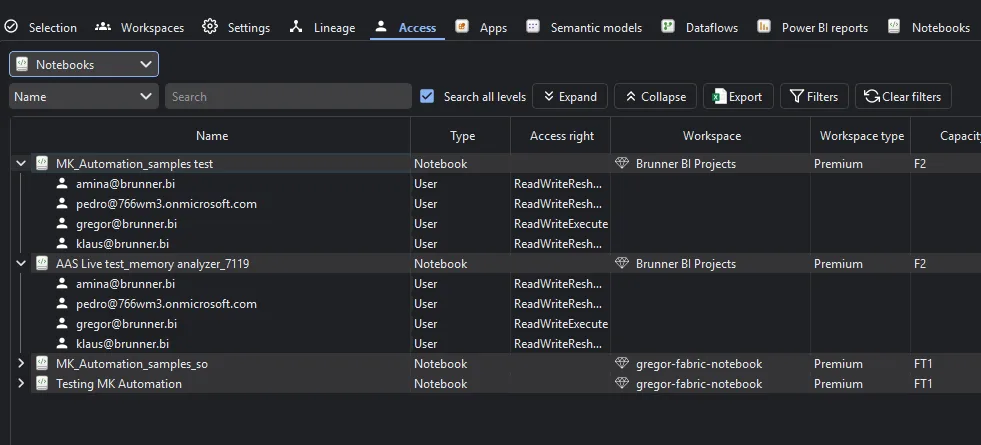
Task: Export the list to Excel
Action: pyautogui.click(x=738, y=96)
